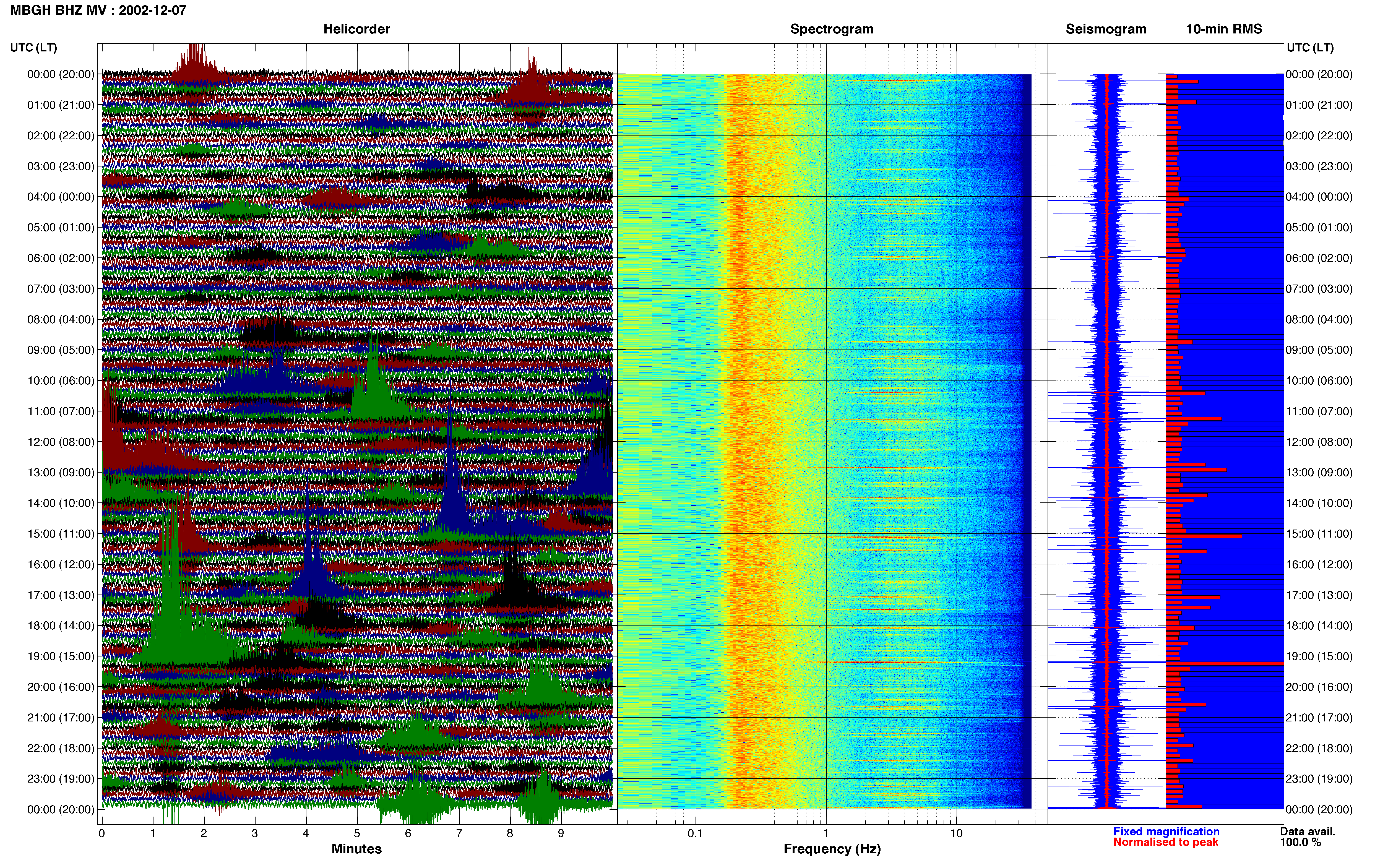Click the left 04:00 (00:00) time label
Viewport: 1388px width, 868px height.
pos(60,197)
